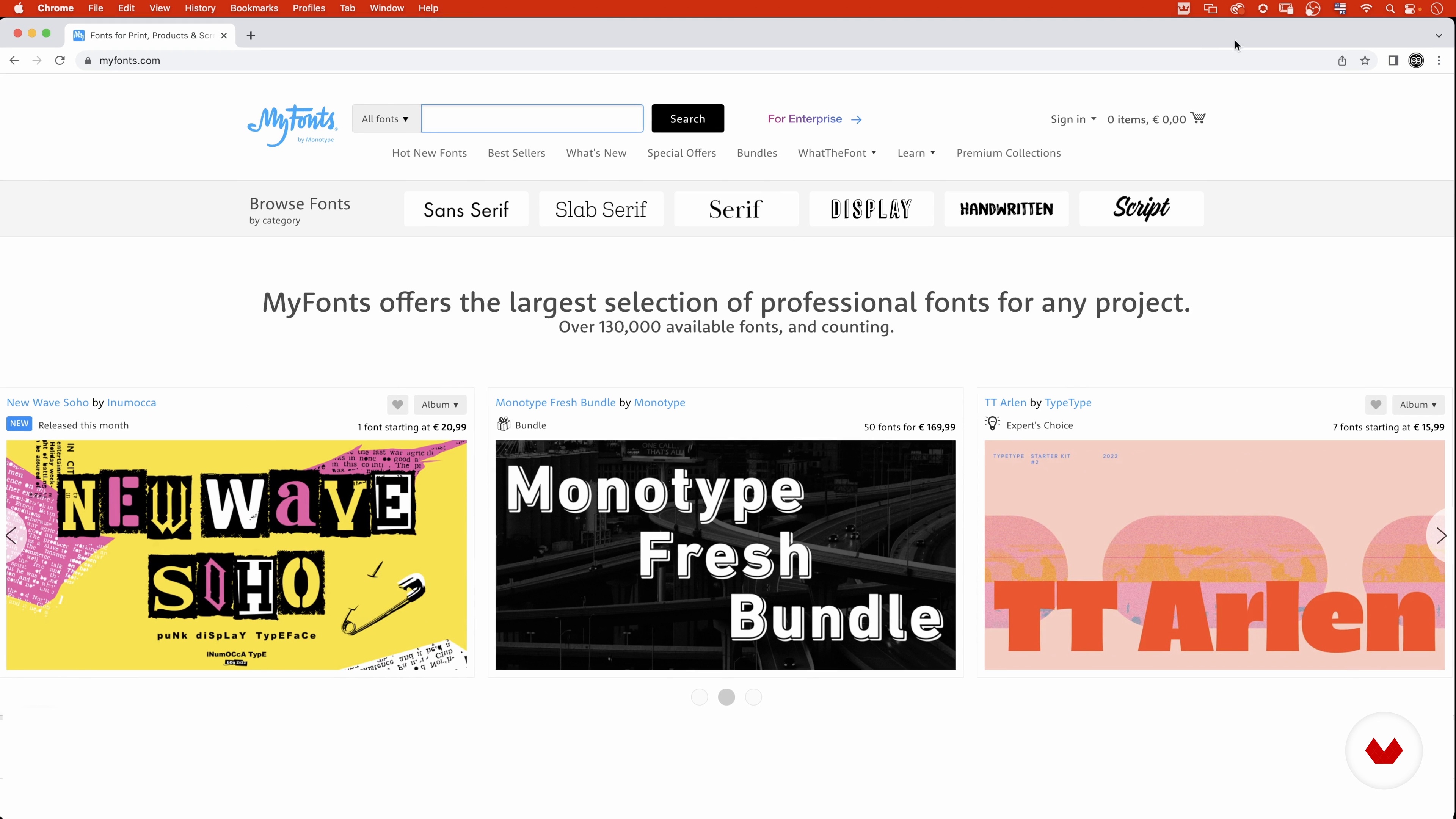Bookmark this page with star icon
Image resolution: width=1456 pixels, height=819 pixels.
[1365, 61]
